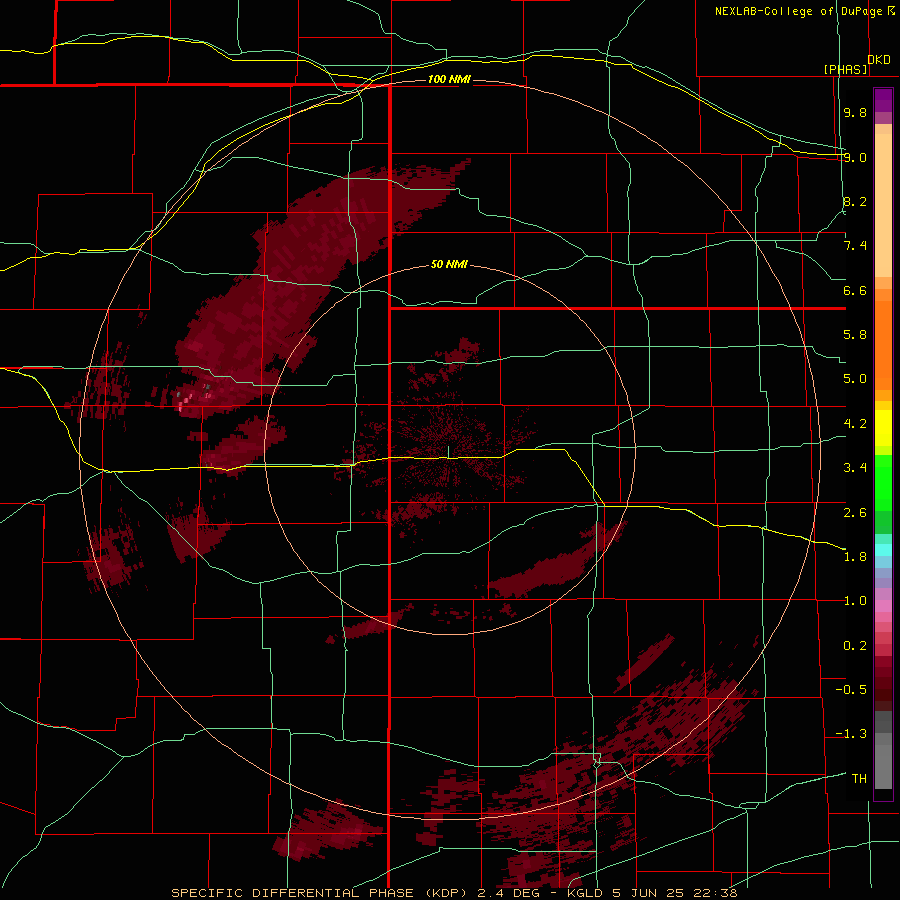
Task: Click the 3.4 value on the color scale
Action: click(855, 468)
